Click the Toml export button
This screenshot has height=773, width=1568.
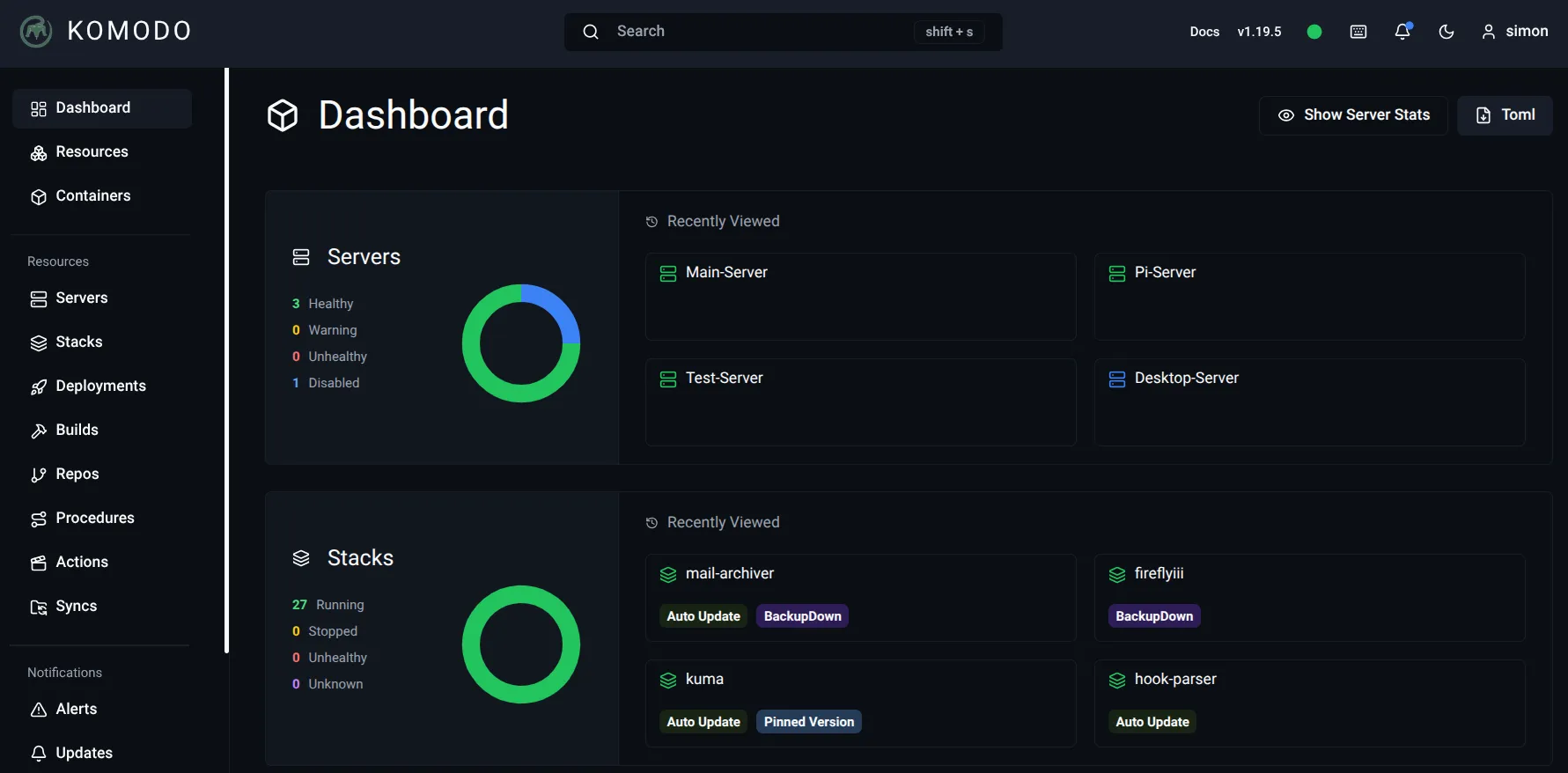(1505, 115)
